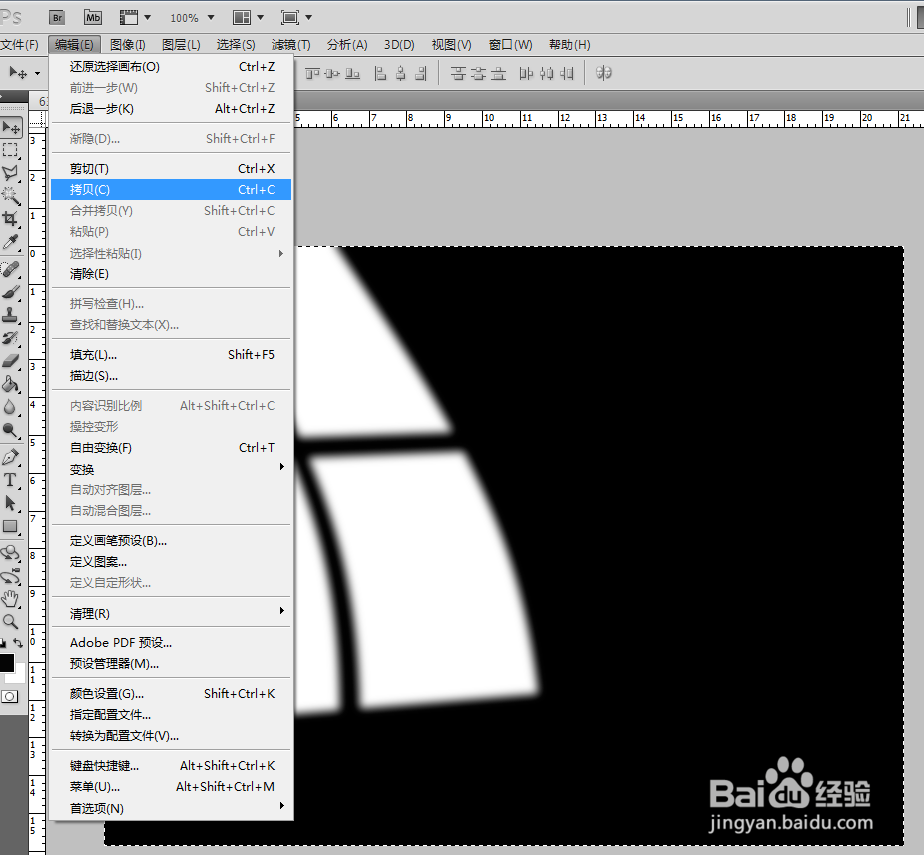The width and height of the screenshot is (924, 855).
Task: Select the Path Selection tool
Action: pos(11,503)
